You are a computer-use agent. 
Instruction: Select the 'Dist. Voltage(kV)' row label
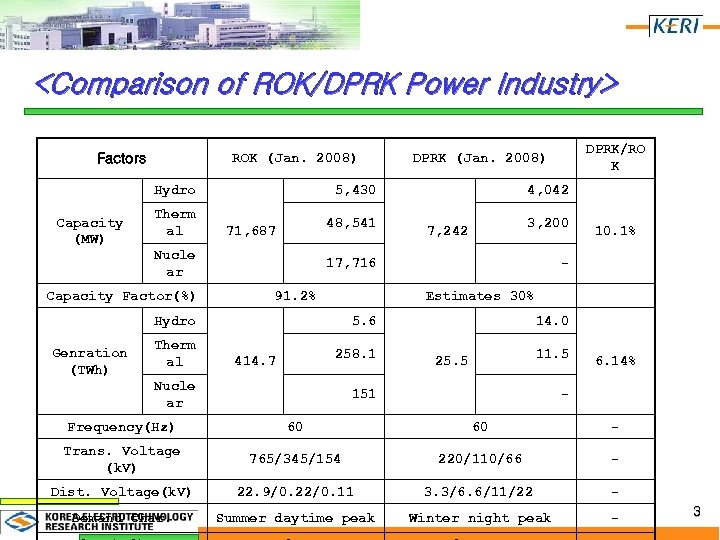click(x=121, y=492)
